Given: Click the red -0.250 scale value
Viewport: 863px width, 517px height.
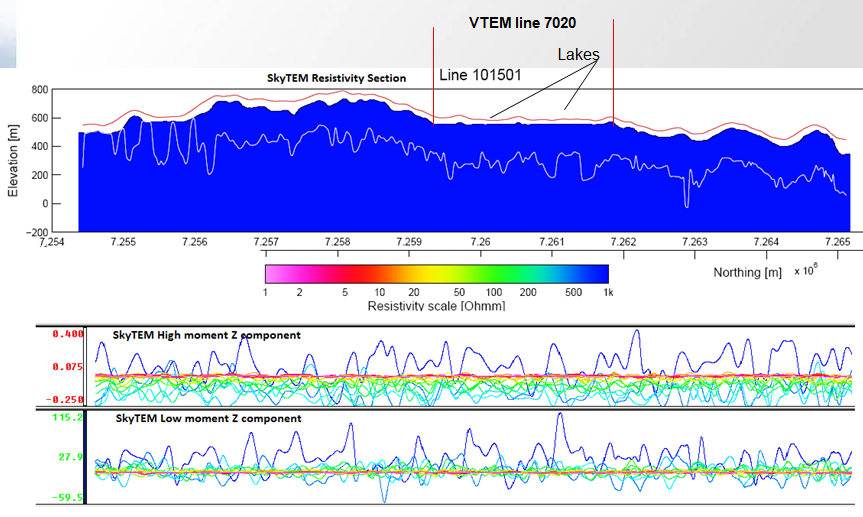Looking at the screenshot, I should (x=64, y=399).
